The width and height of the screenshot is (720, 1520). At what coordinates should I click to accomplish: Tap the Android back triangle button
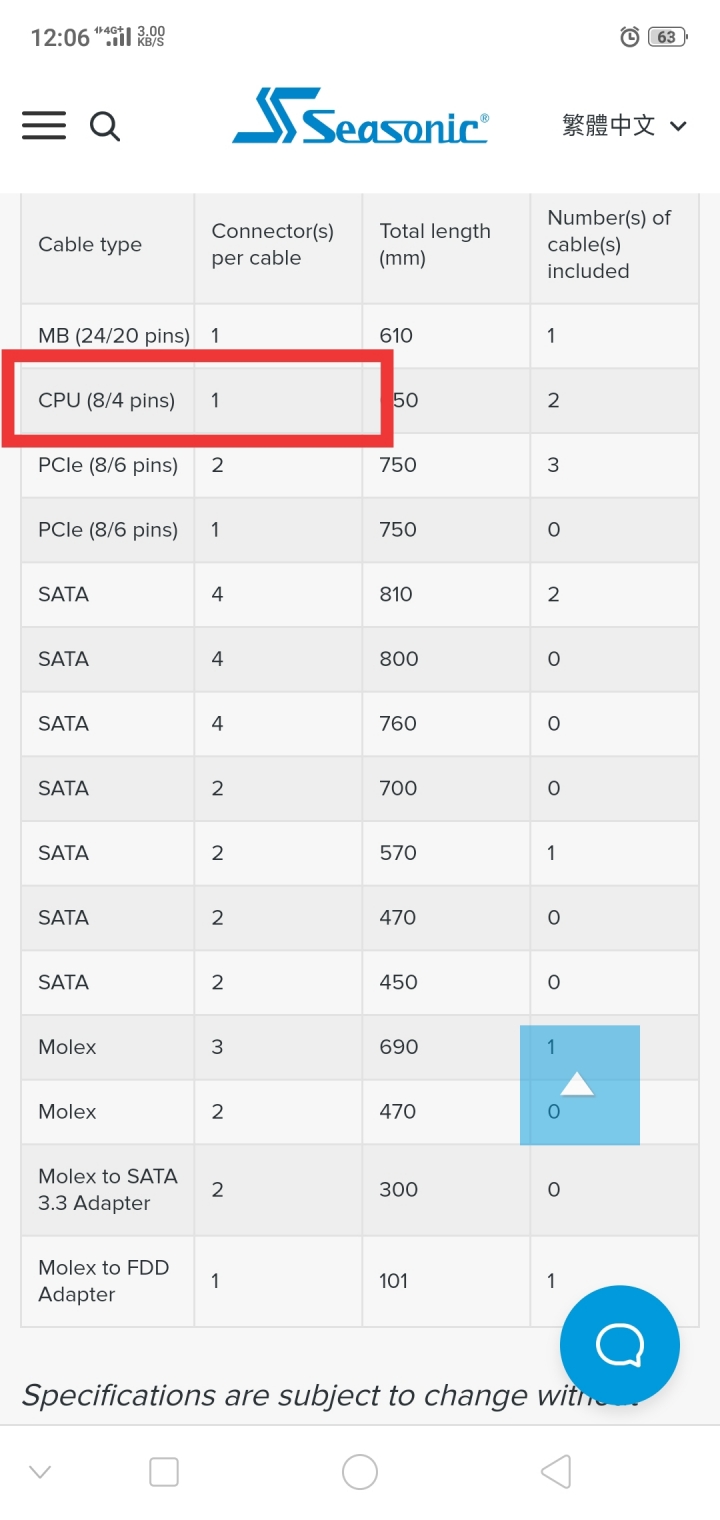pos(556,1471)
